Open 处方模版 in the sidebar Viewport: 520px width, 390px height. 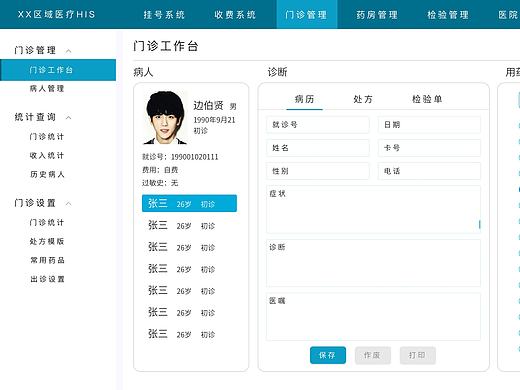(x=47, y=241)
